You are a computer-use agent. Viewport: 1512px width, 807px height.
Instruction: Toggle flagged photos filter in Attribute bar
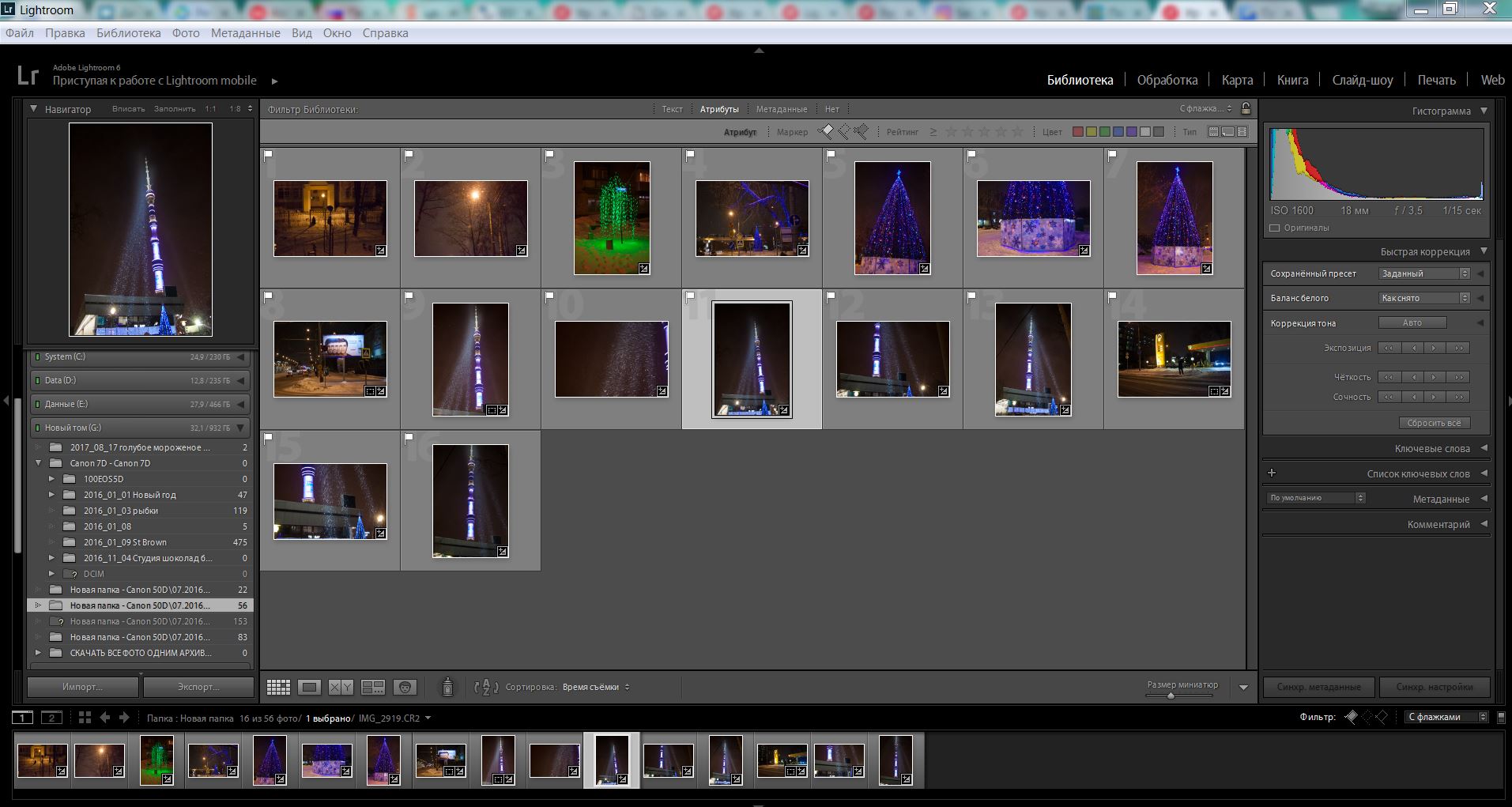point(826,132)
